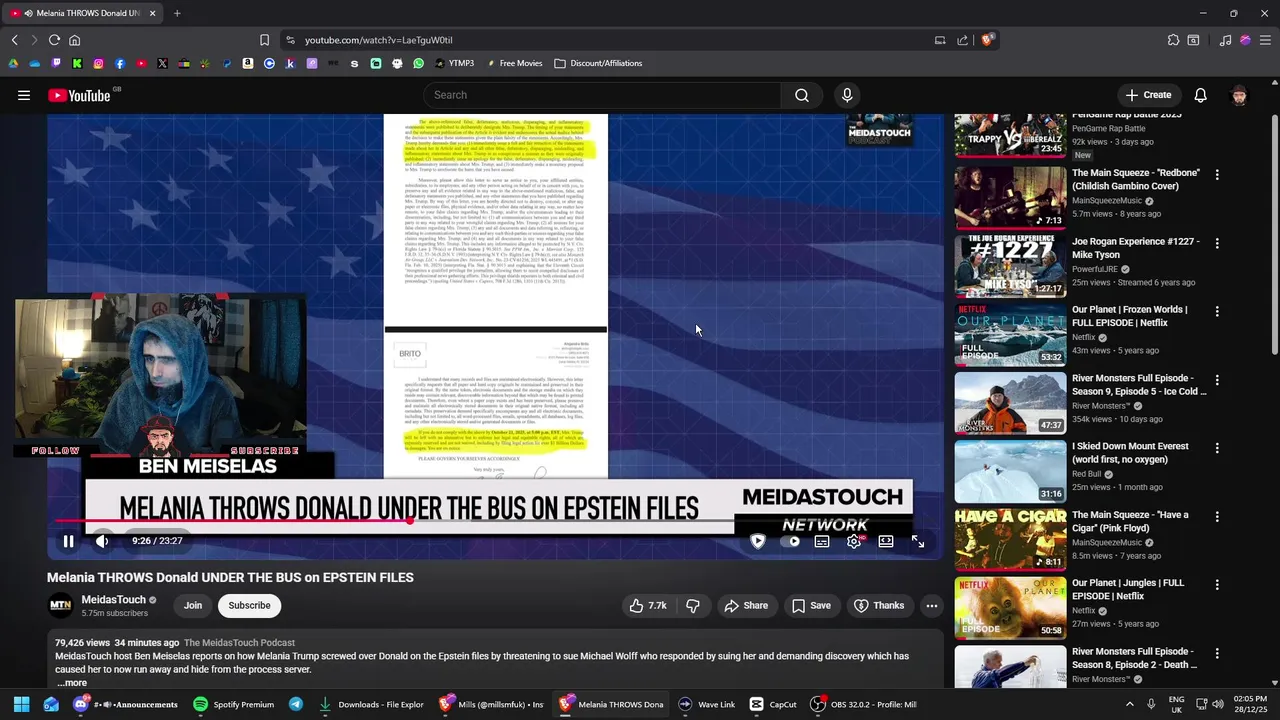Go back with browser back arrow

14,40
